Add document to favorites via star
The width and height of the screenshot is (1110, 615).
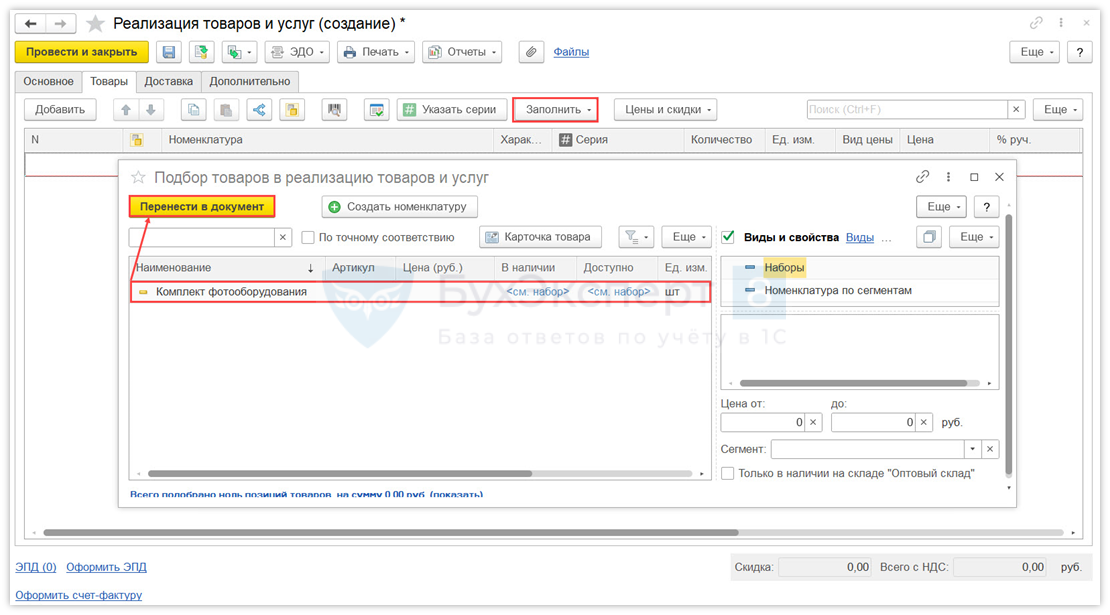click(95, 23)
